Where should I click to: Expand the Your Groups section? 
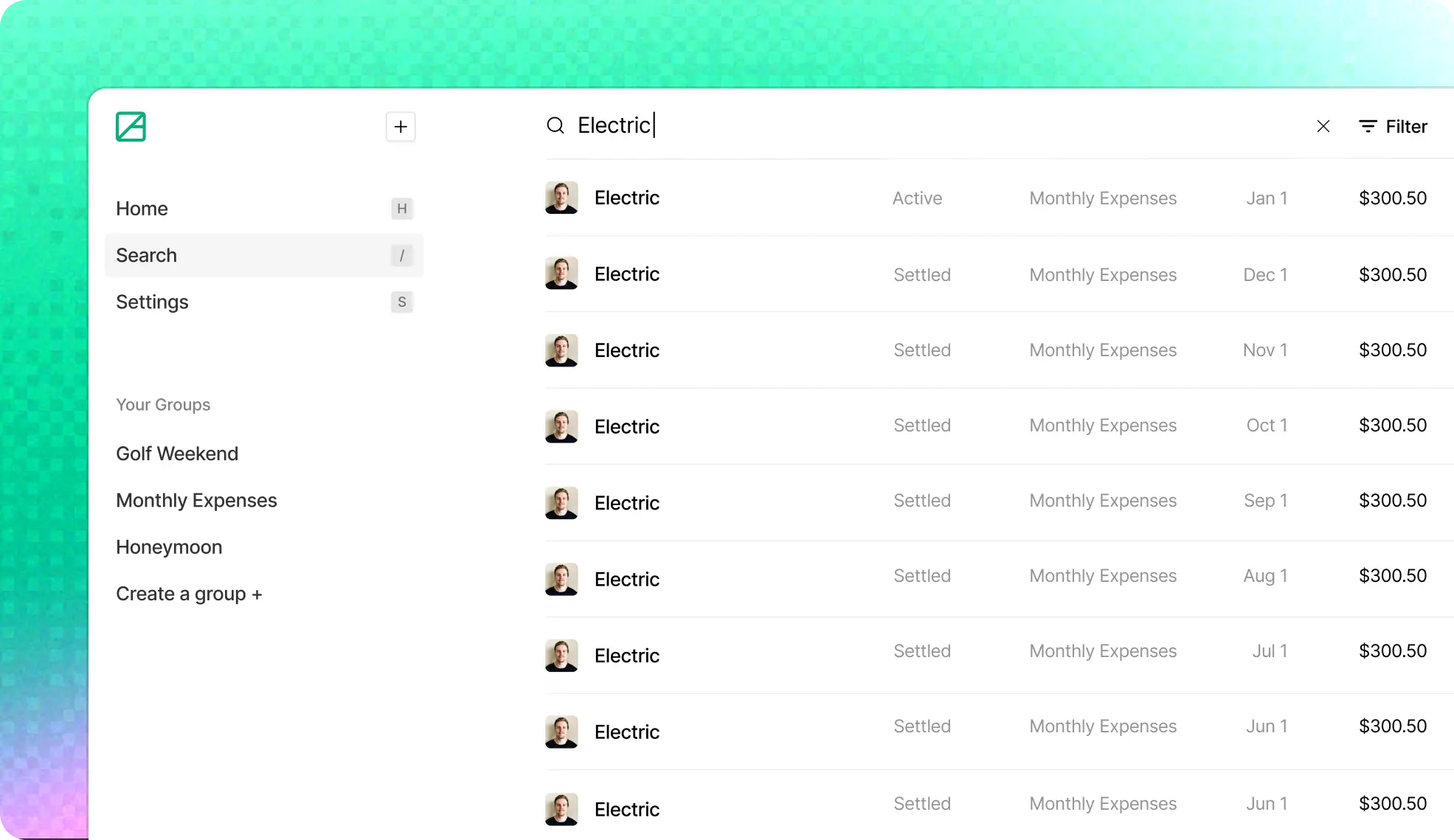point(163,404)
